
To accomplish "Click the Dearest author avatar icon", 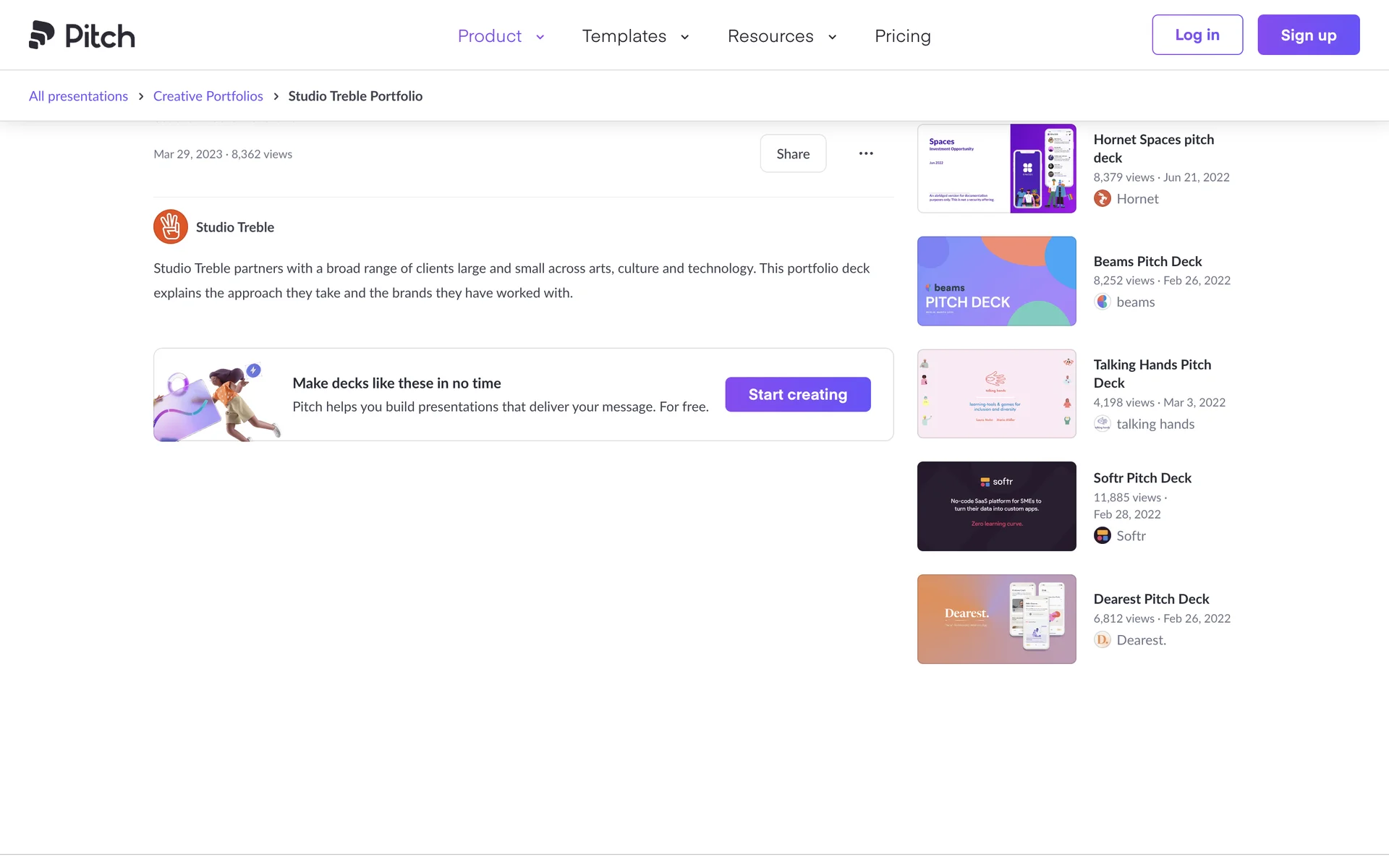I will click(1102, 639).
